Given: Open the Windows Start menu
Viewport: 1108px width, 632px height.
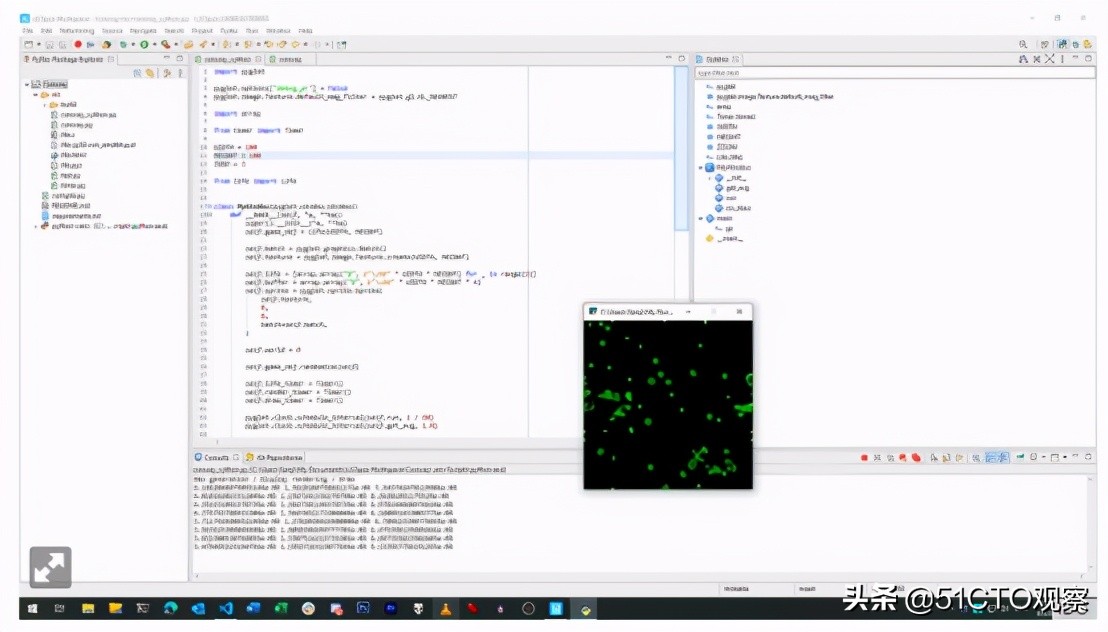Looking at the screenshot, I should [x=33, y=609].
